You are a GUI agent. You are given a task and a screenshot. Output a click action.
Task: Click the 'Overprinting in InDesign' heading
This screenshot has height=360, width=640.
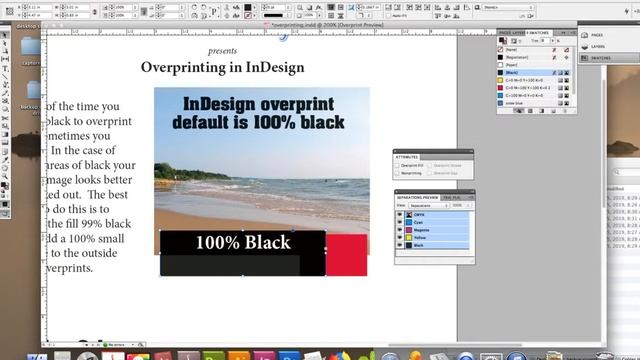click(x=222, y=67)
